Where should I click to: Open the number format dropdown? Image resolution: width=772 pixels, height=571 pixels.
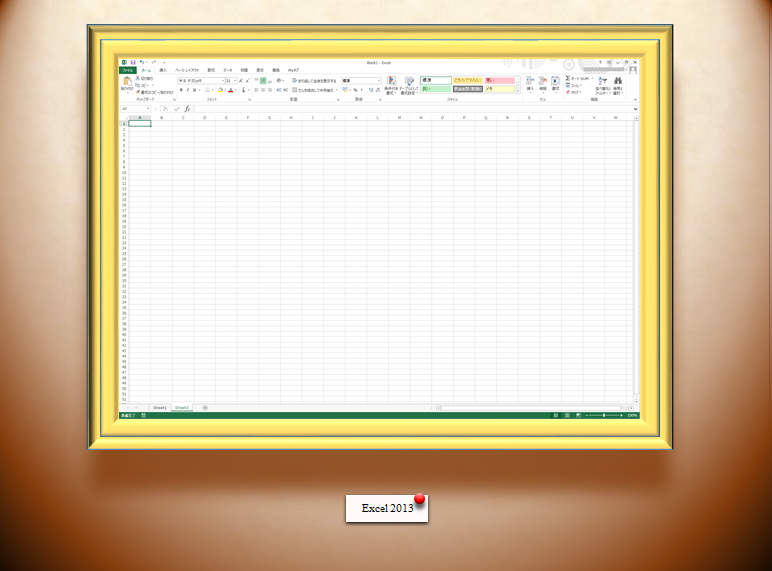click(x=379, y=81)
